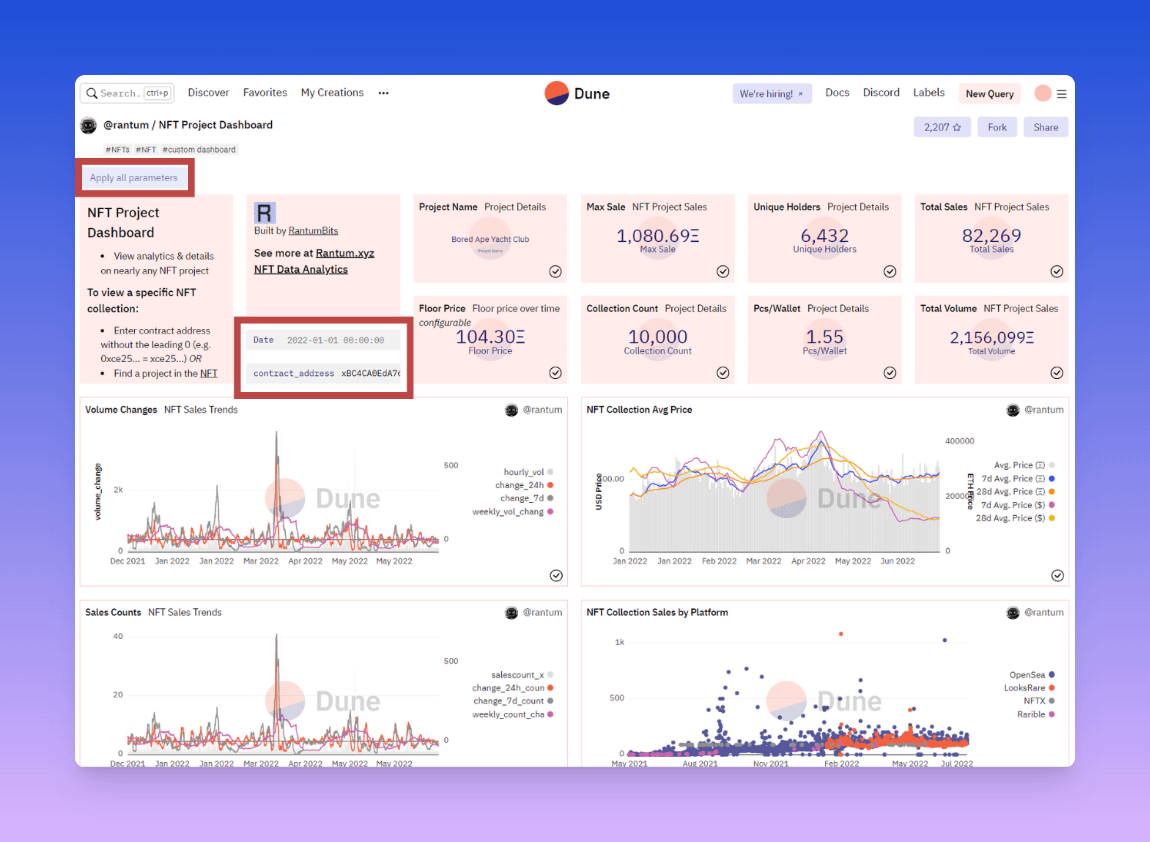Toggle NFTX legend series
The width and height of the screenshot is (1150, 842).
(x=1039, y=701)
